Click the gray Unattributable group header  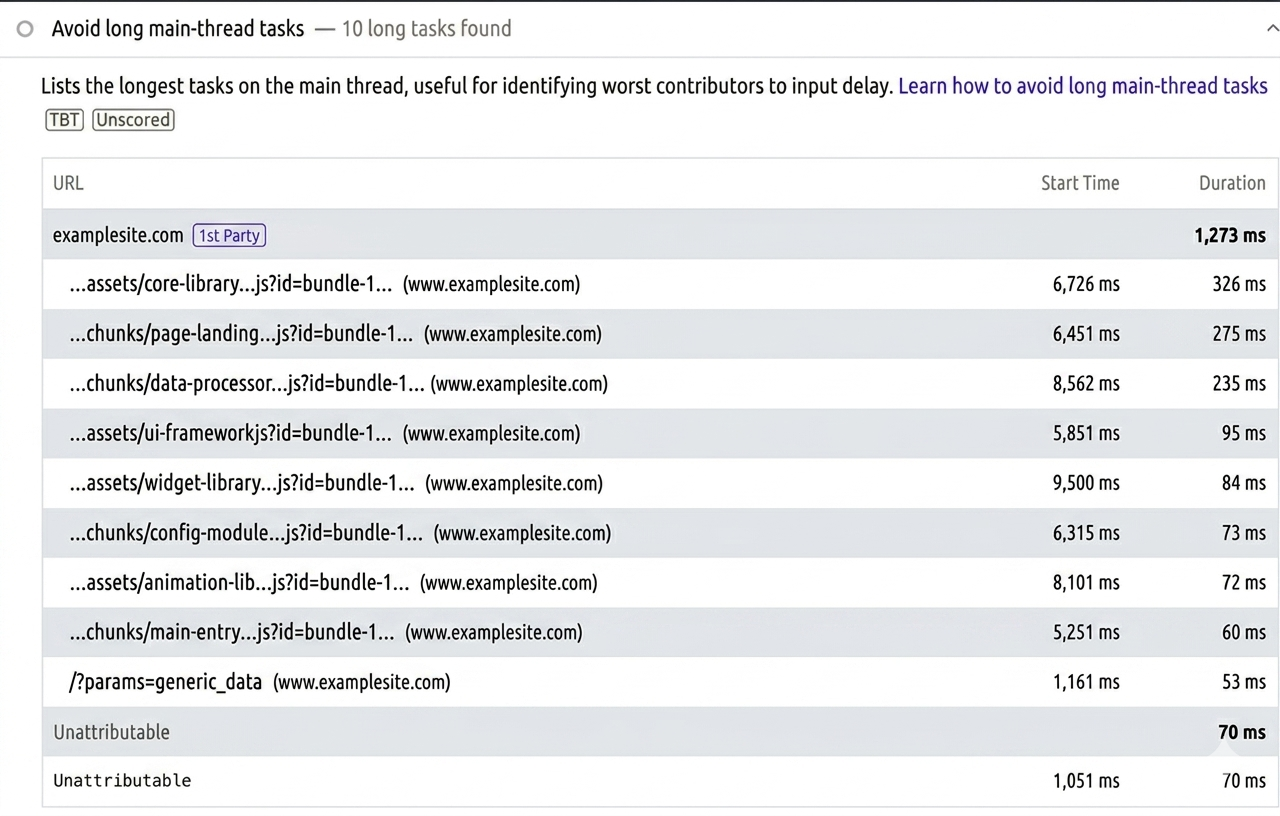[x=111, y=732]
